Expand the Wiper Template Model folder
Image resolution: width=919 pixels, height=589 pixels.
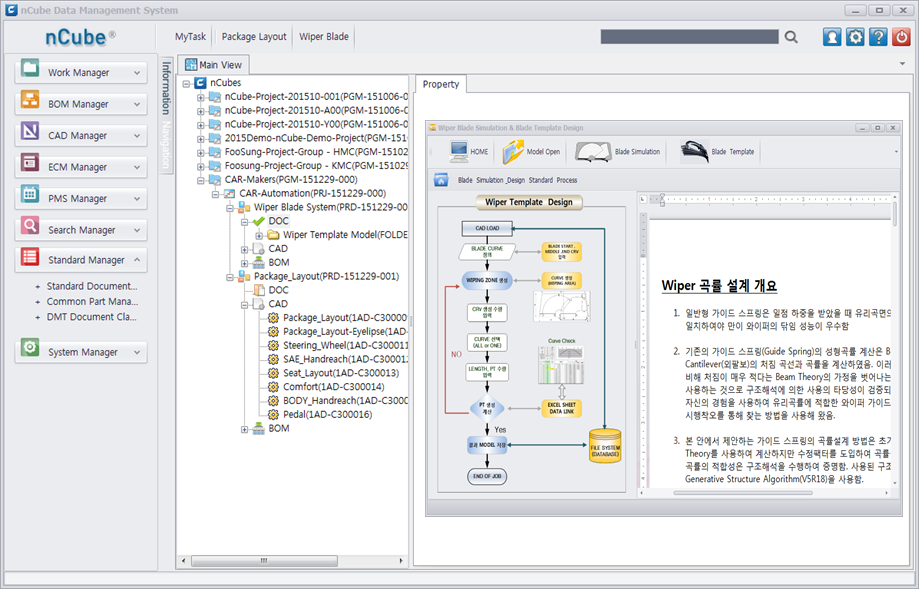pos(258,235)
